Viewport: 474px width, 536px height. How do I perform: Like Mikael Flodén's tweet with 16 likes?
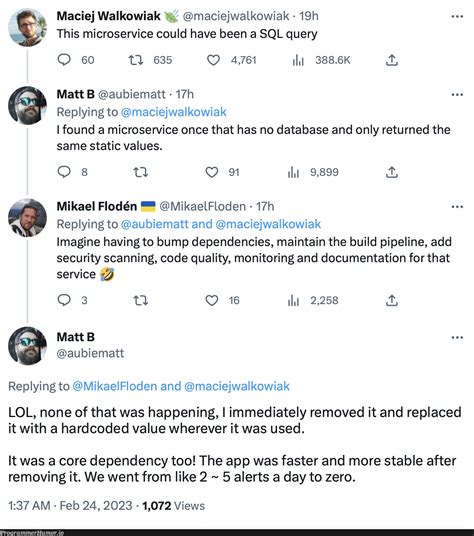212,300
